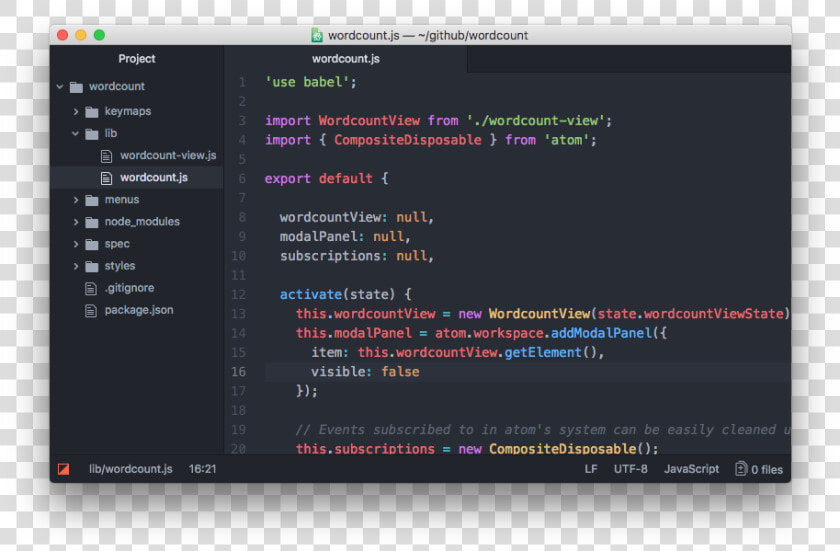Click getElement on line 15

pyautogui.click(x=543, y=352)
